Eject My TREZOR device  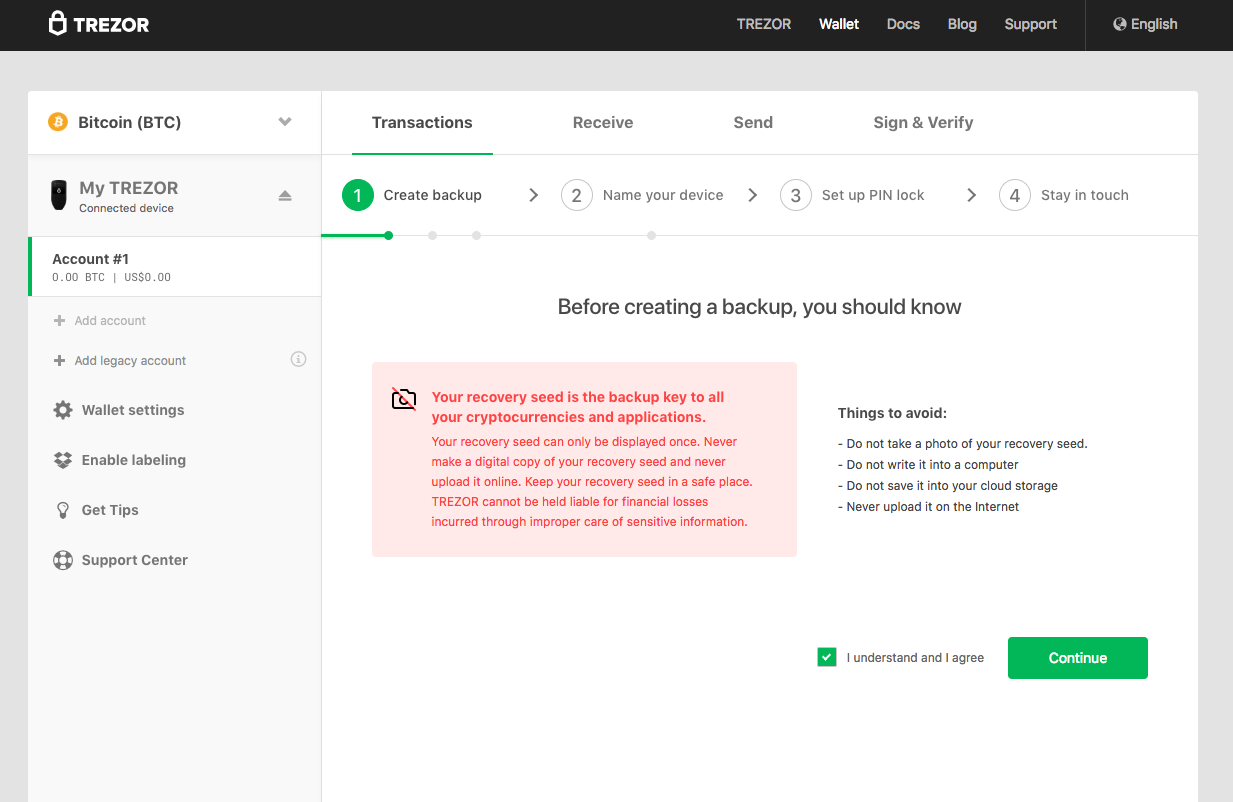(x=285, y=195)
